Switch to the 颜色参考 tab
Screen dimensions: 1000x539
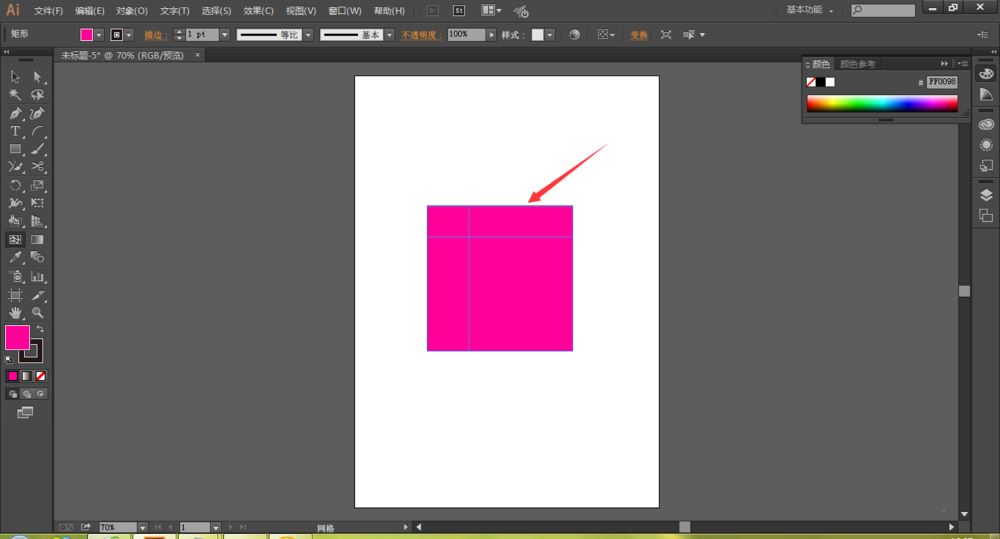point(857,64)
